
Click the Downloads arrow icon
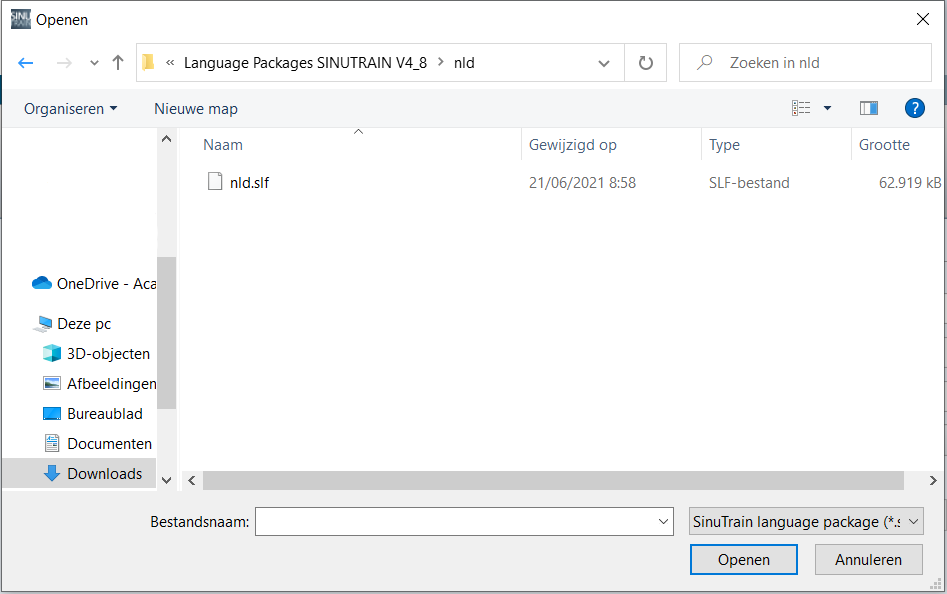[52, 473]
